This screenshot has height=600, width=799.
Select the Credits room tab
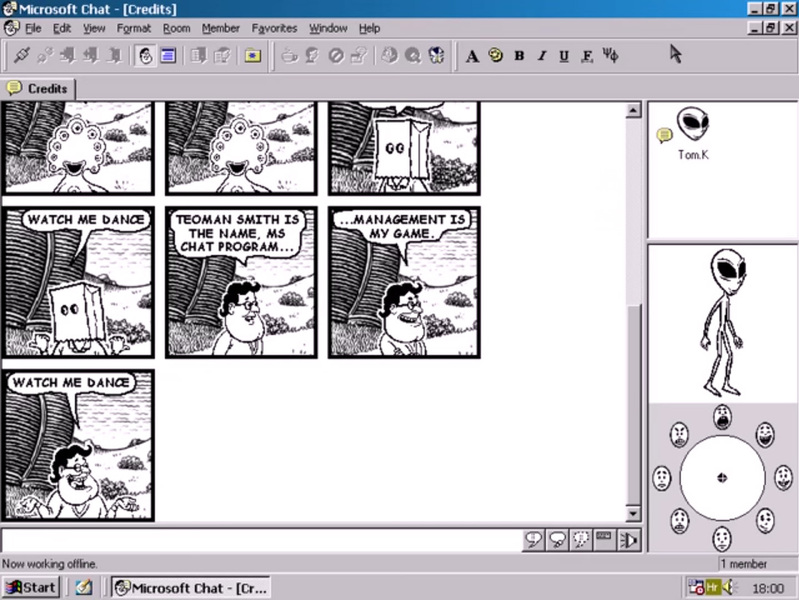tap(38, 89)
